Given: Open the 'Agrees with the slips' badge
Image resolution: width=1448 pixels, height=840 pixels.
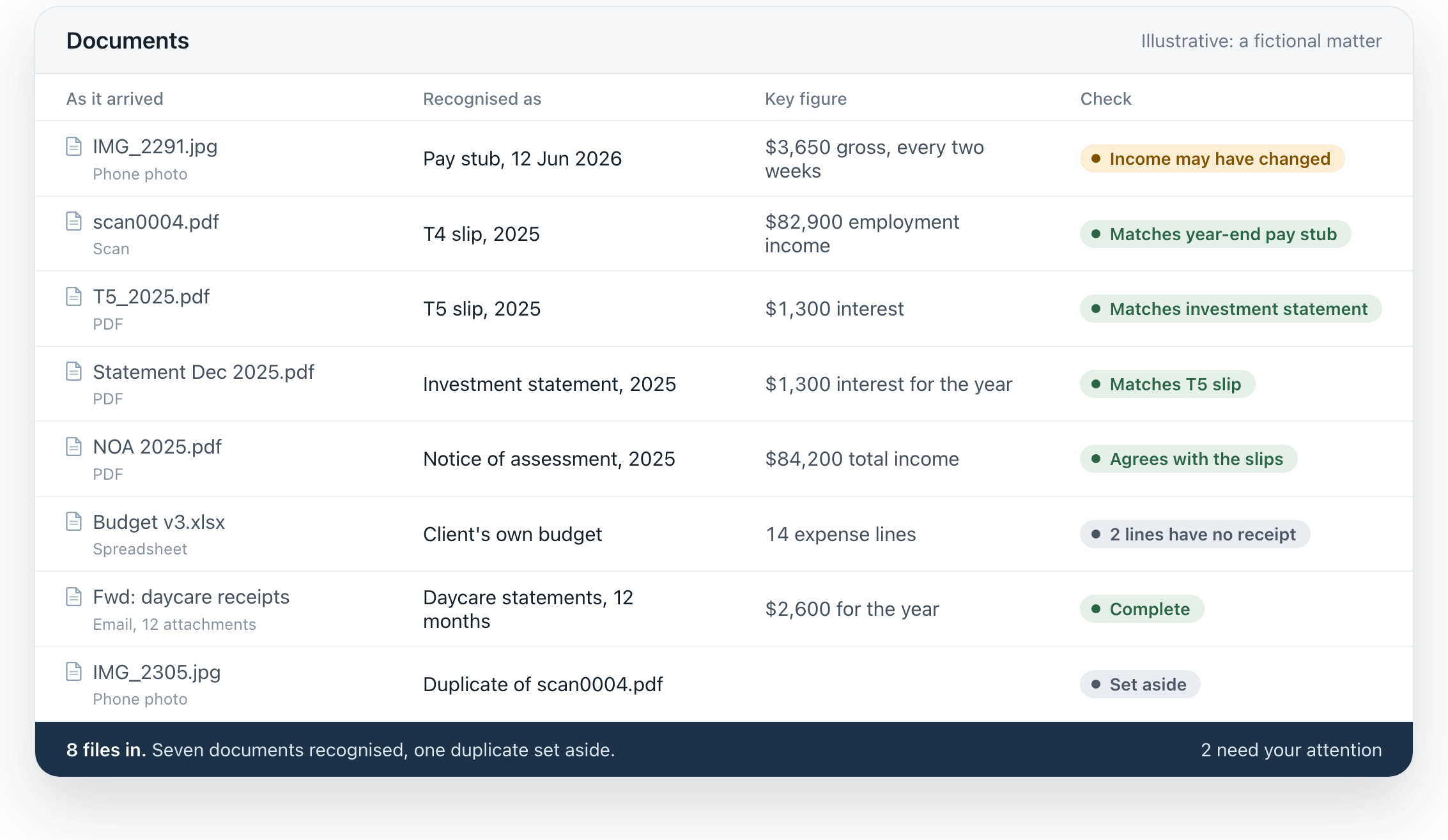Looking at the screenshot, I should [1189, 459].
